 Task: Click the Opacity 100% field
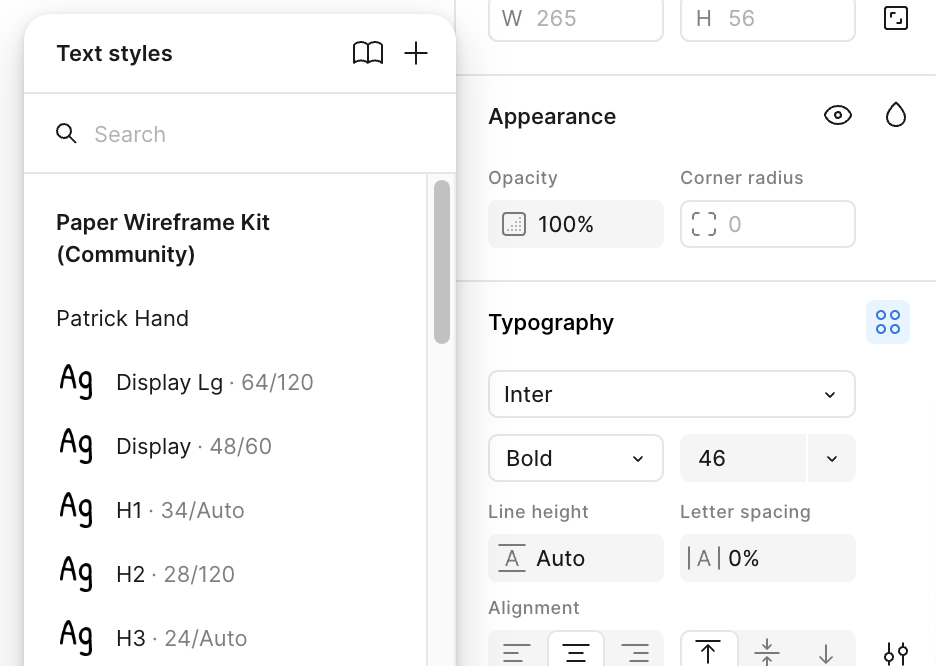[x=575, y=224]
